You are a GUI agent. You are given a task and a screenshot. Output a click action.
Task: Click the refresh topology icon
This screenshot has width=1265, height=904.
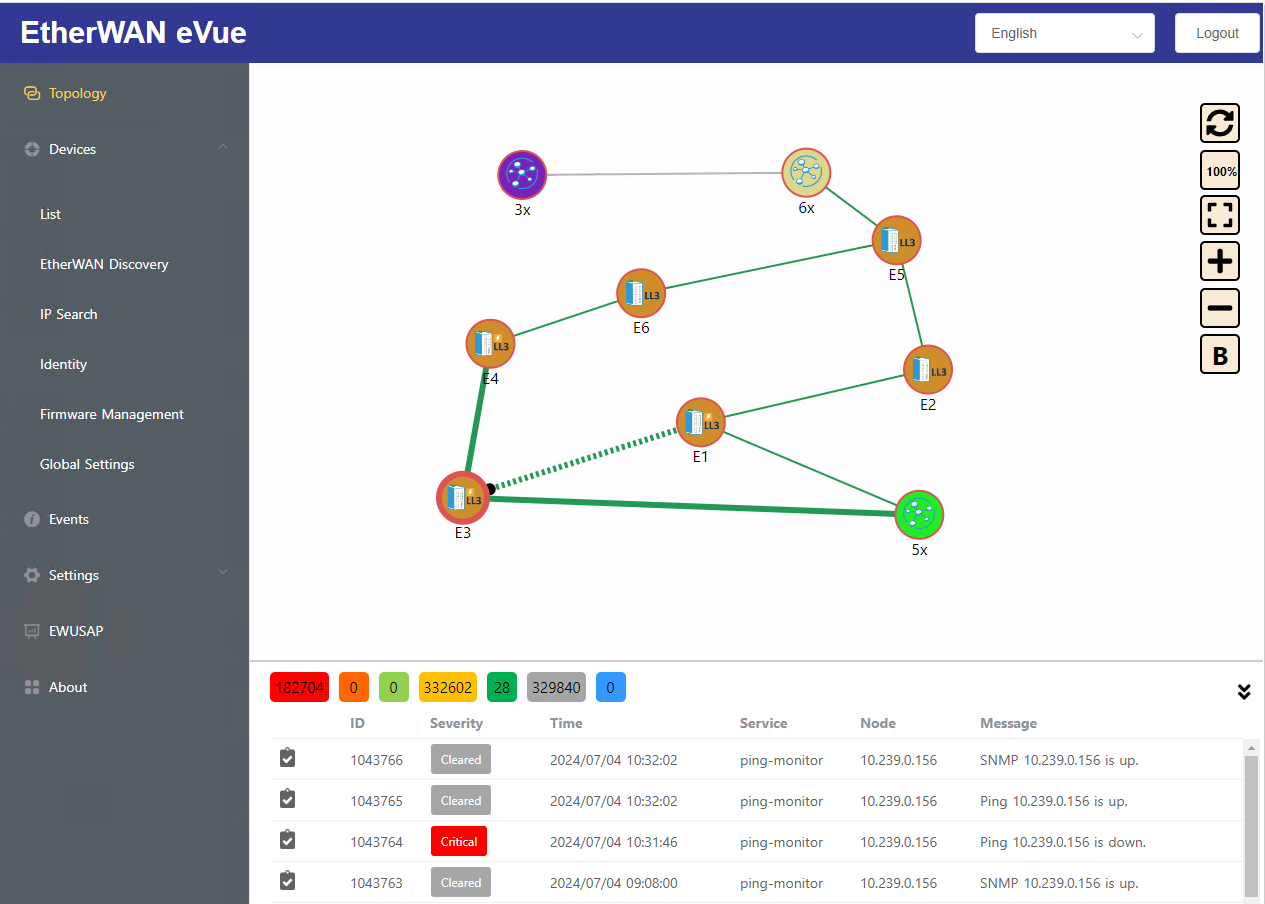pyautogui.click(x=1219, y=124)
